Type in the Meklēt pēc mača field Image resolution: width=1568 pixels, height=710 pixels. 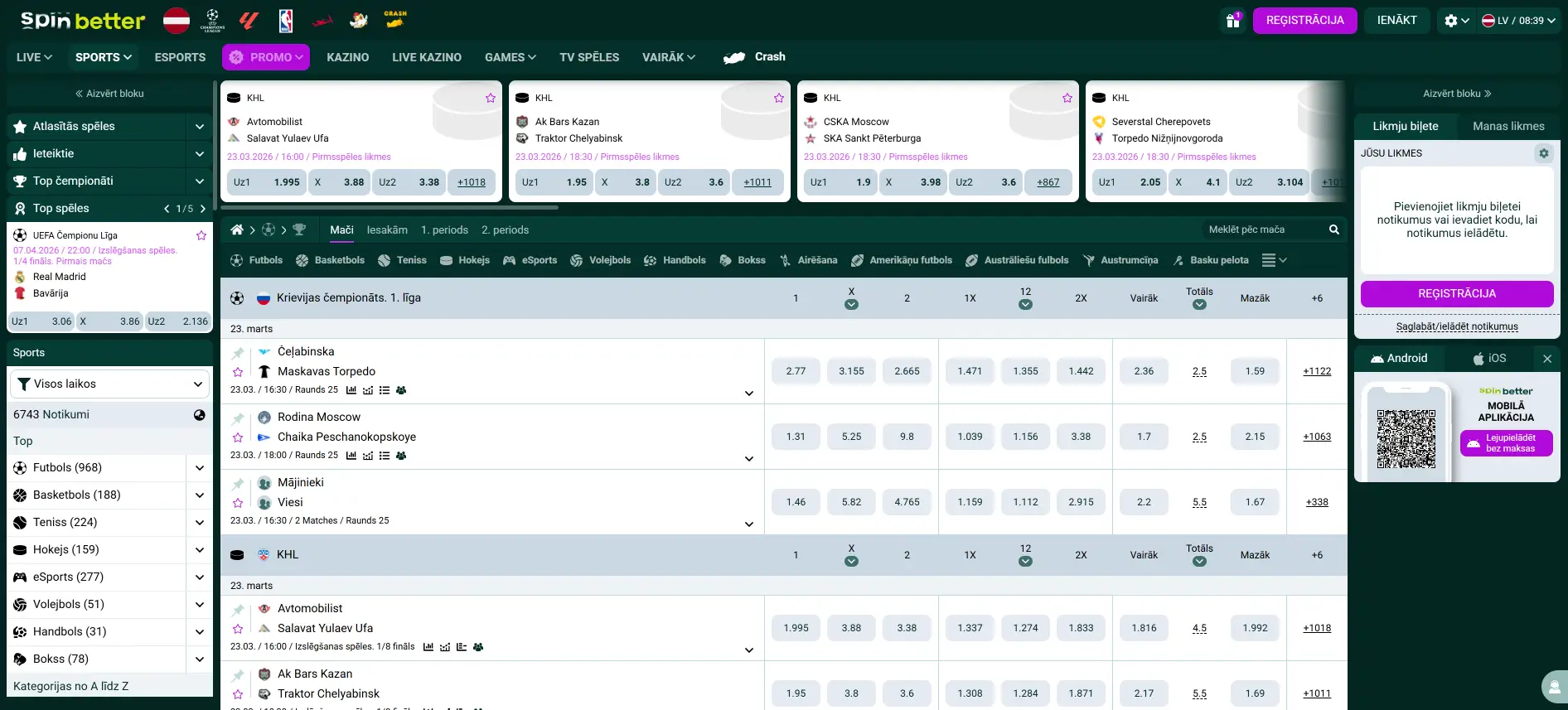point(1262,229)
